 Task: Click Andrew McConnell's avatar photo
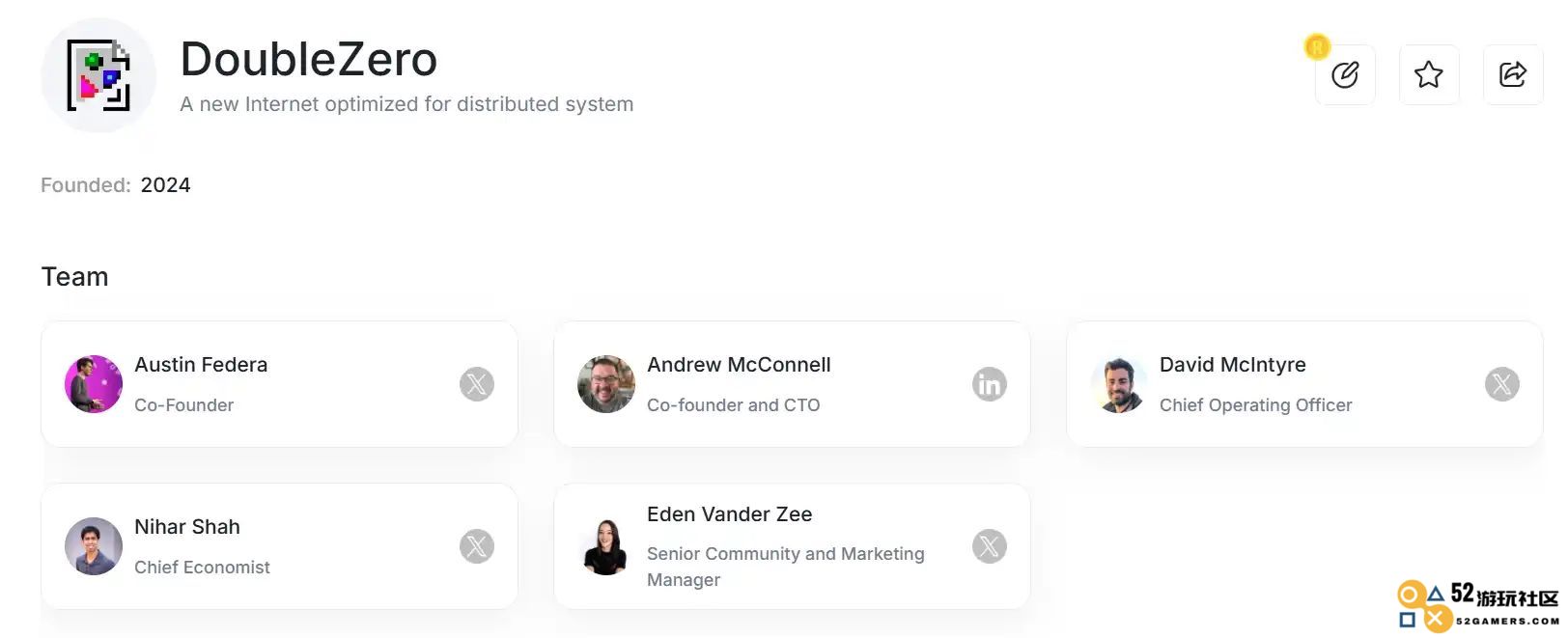click(606, 384)
